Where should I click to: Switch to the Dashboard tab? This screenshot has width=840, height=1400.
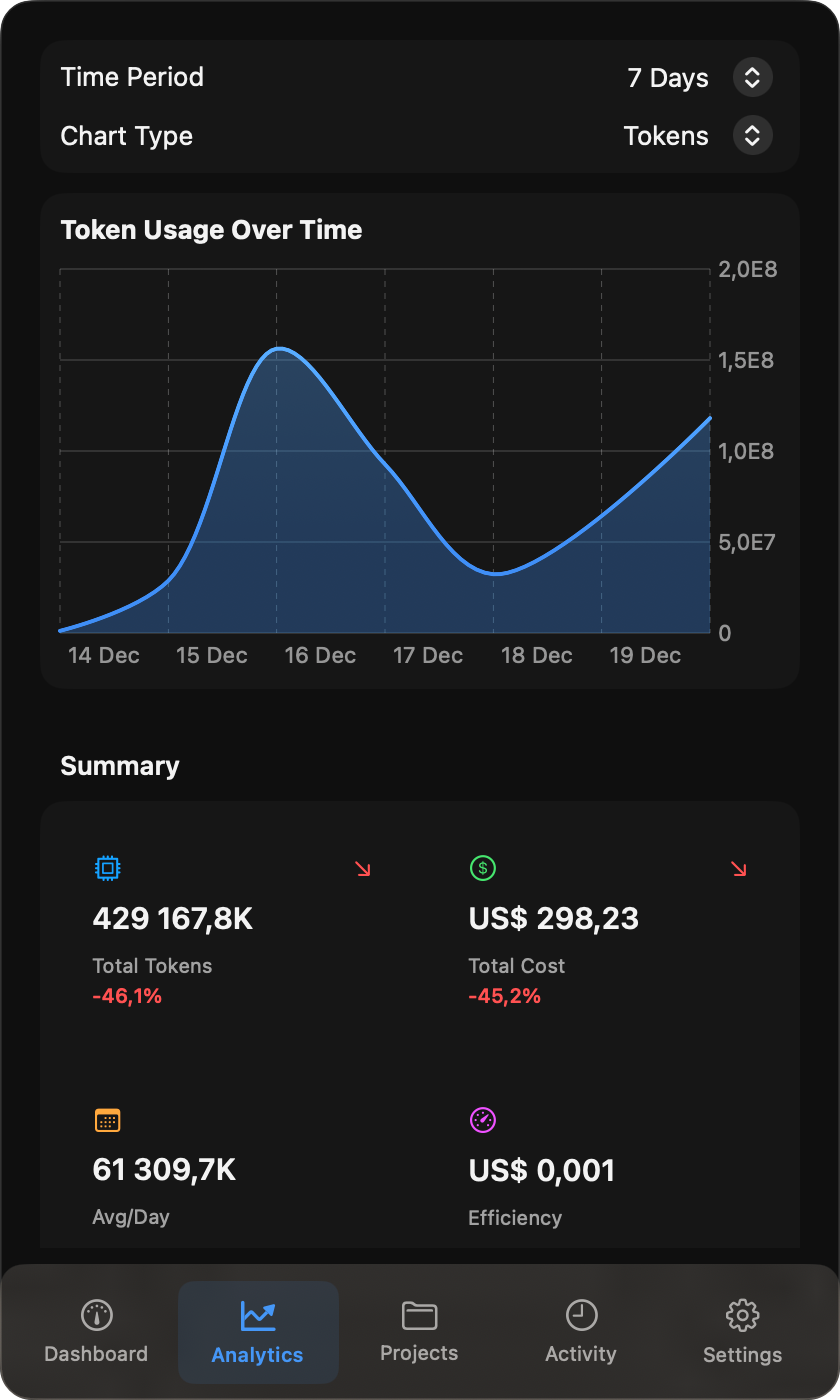[x=96, y=1332]
